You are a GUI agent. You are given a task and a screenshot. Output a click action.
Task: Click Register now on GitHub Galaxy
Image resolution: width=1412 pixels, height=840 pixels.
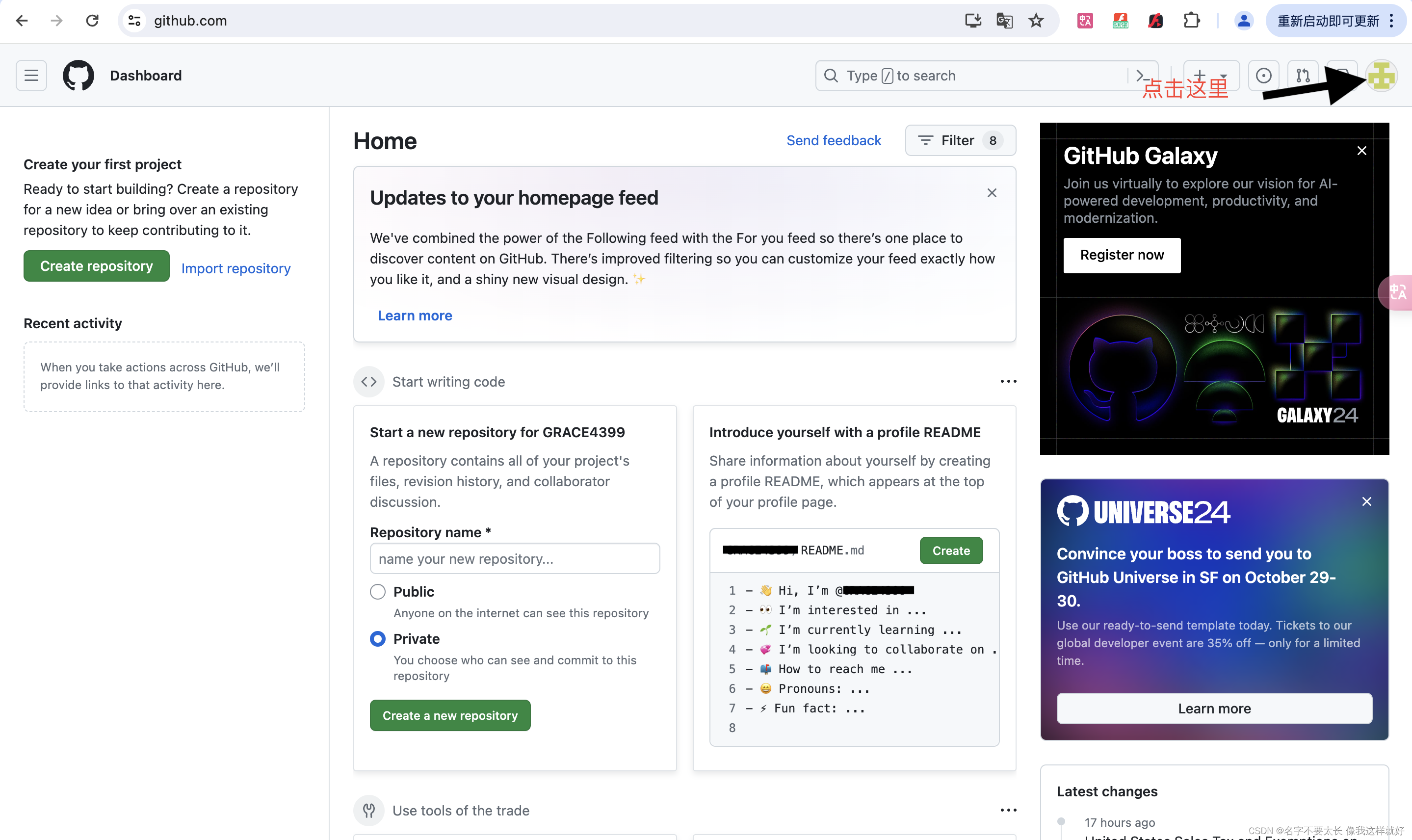coord(1122,255)
